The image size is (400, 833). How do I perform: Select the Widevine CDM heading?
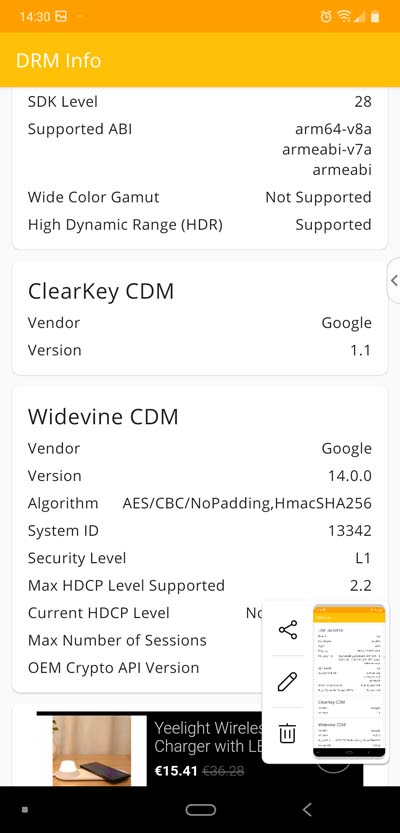point(103,416)
